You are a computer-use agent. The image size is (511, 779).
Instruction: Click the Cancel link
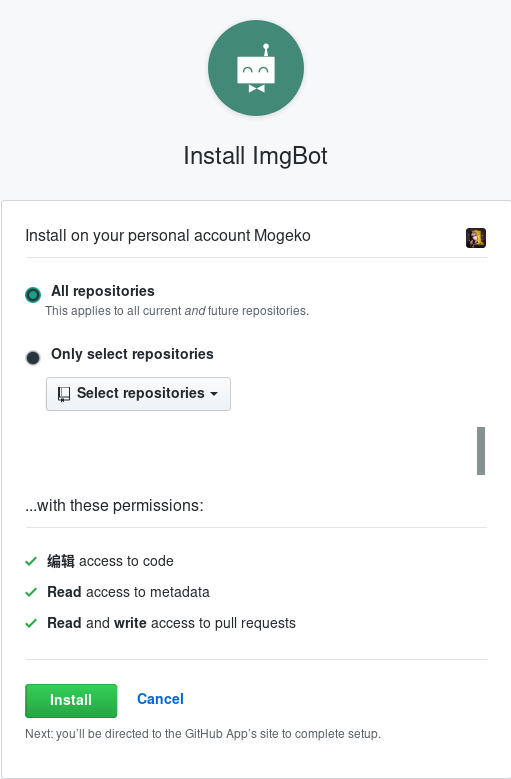pos(160,699)
